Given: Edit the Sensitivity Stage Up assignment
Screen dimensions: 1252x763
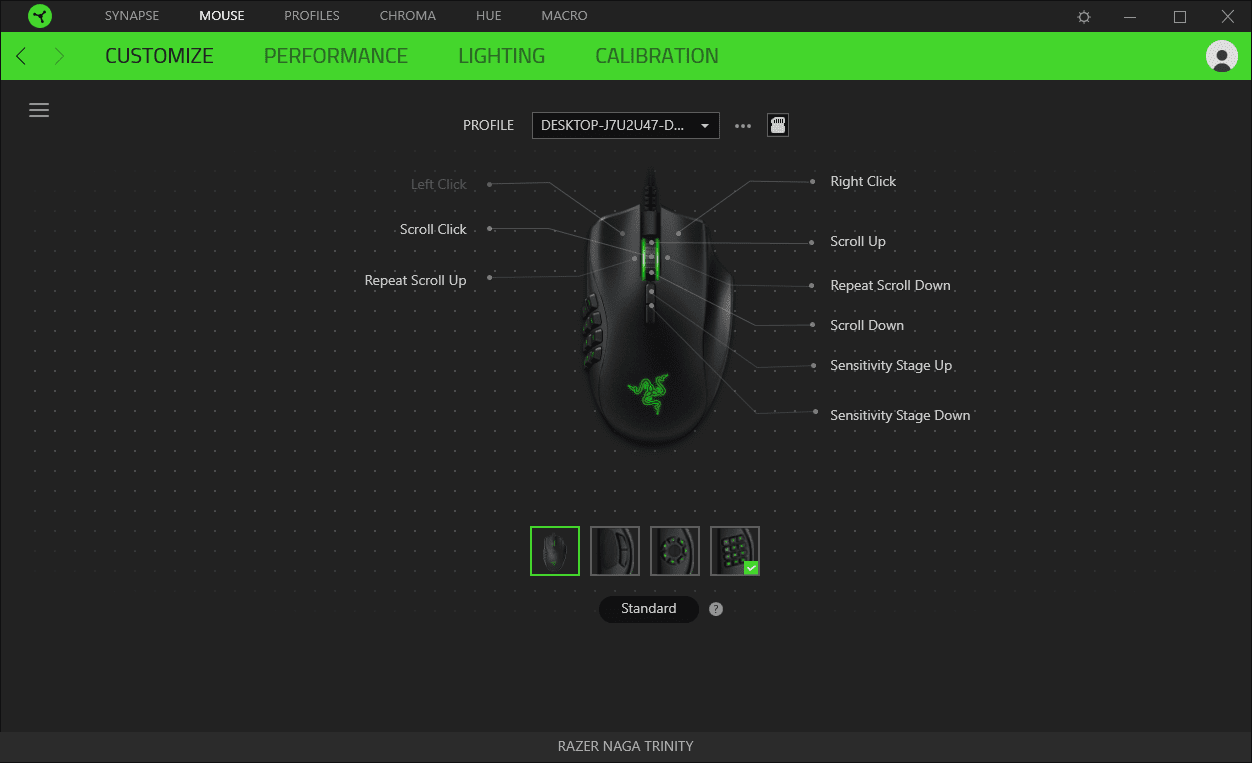Looking at the screenshot, I should pyautogui.click(x=891, y=365).
